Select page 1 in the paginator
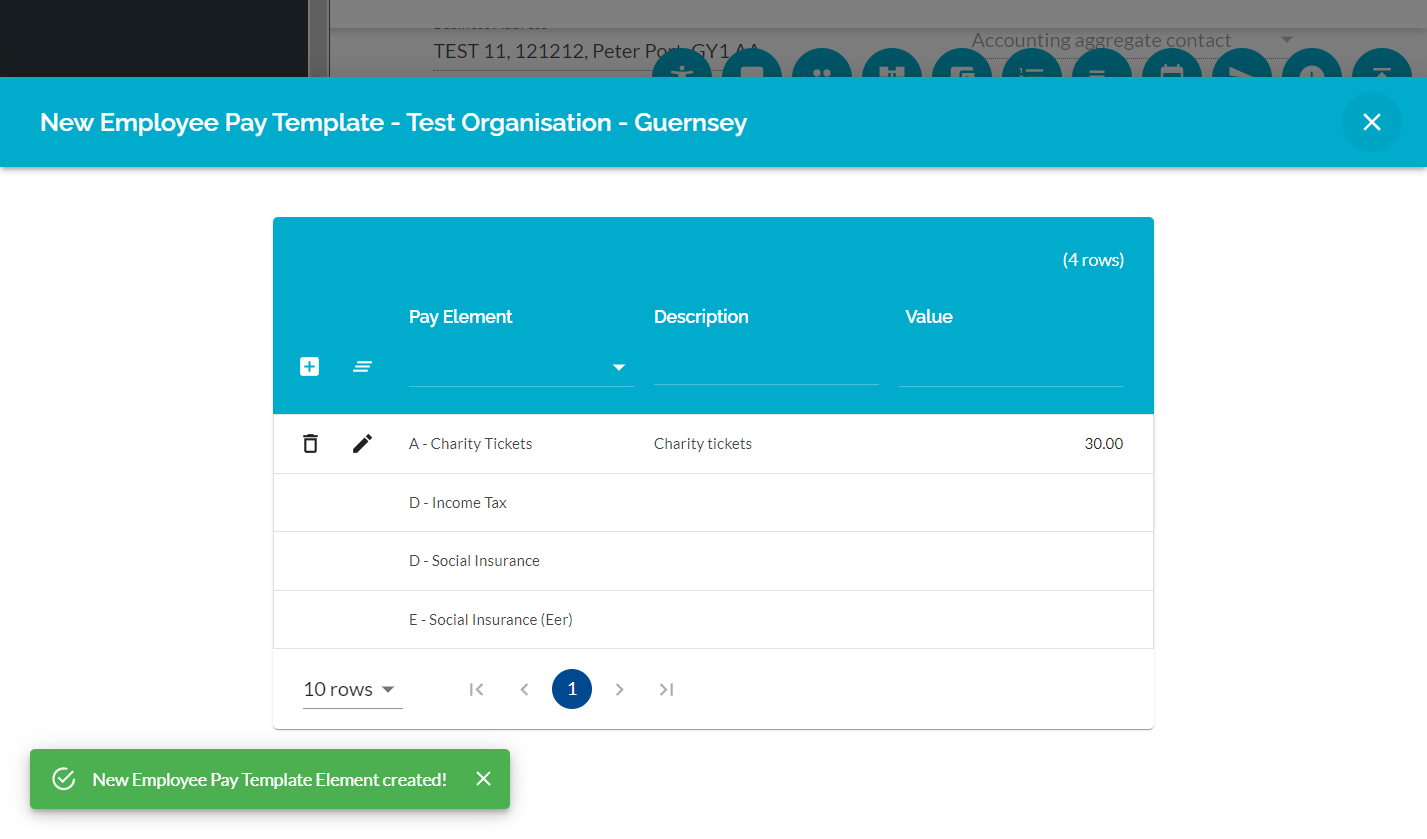This screenshot has height=839, width=1427. click(572, 689)
